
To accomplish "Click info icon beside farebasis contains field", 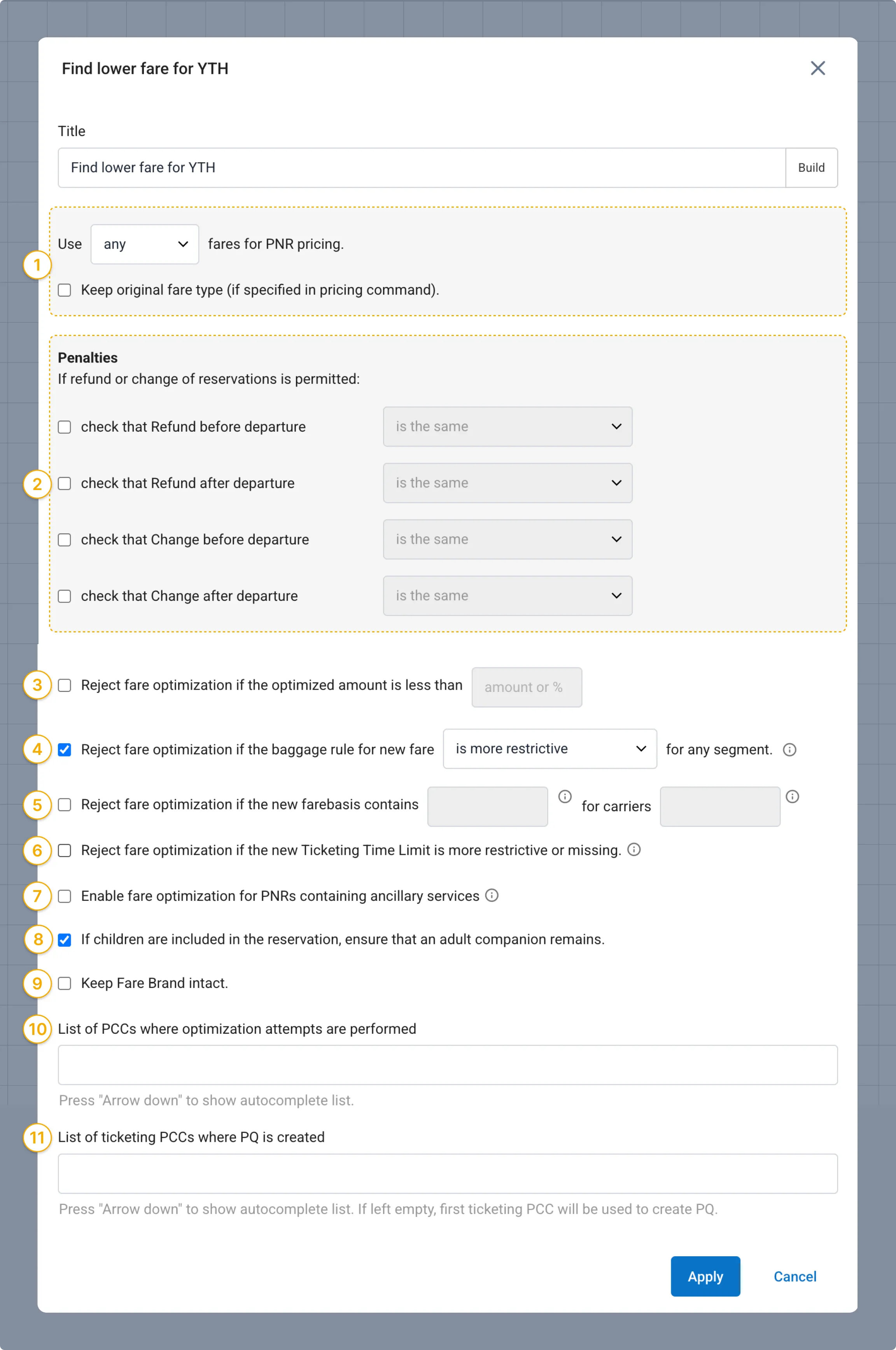I will pyautogui.click(x=565, y=796).
